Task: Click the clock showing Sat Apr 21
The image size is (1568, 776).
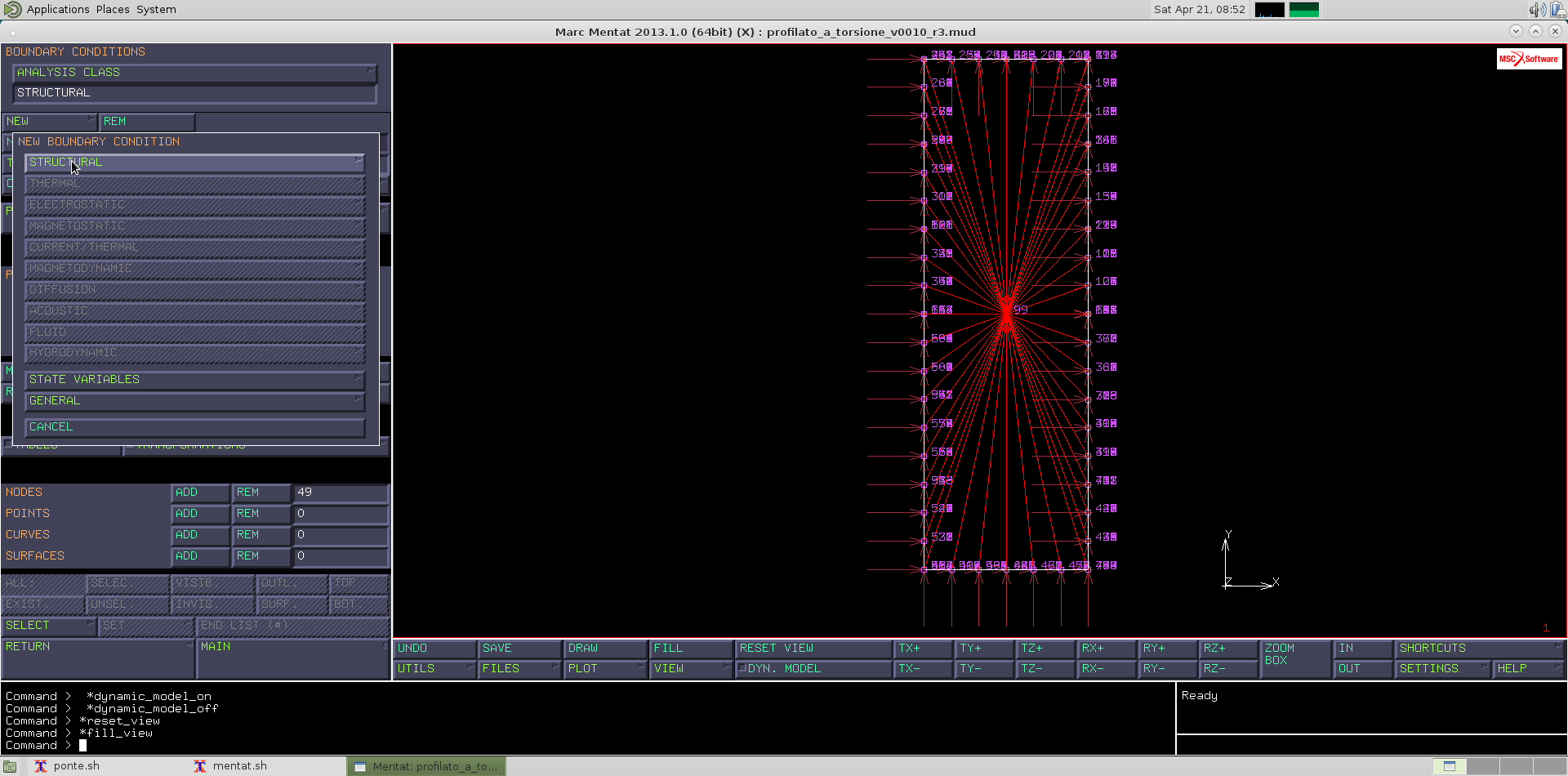Action: [1199, 10]
